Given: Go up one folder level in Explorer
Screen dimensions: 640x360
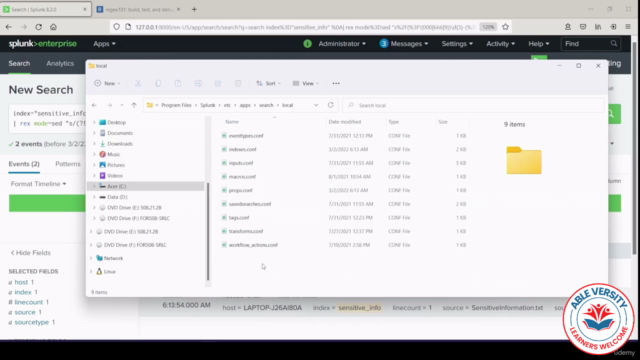Looking at the screenshot, I should pyautogui.click(x=134, y=105).
